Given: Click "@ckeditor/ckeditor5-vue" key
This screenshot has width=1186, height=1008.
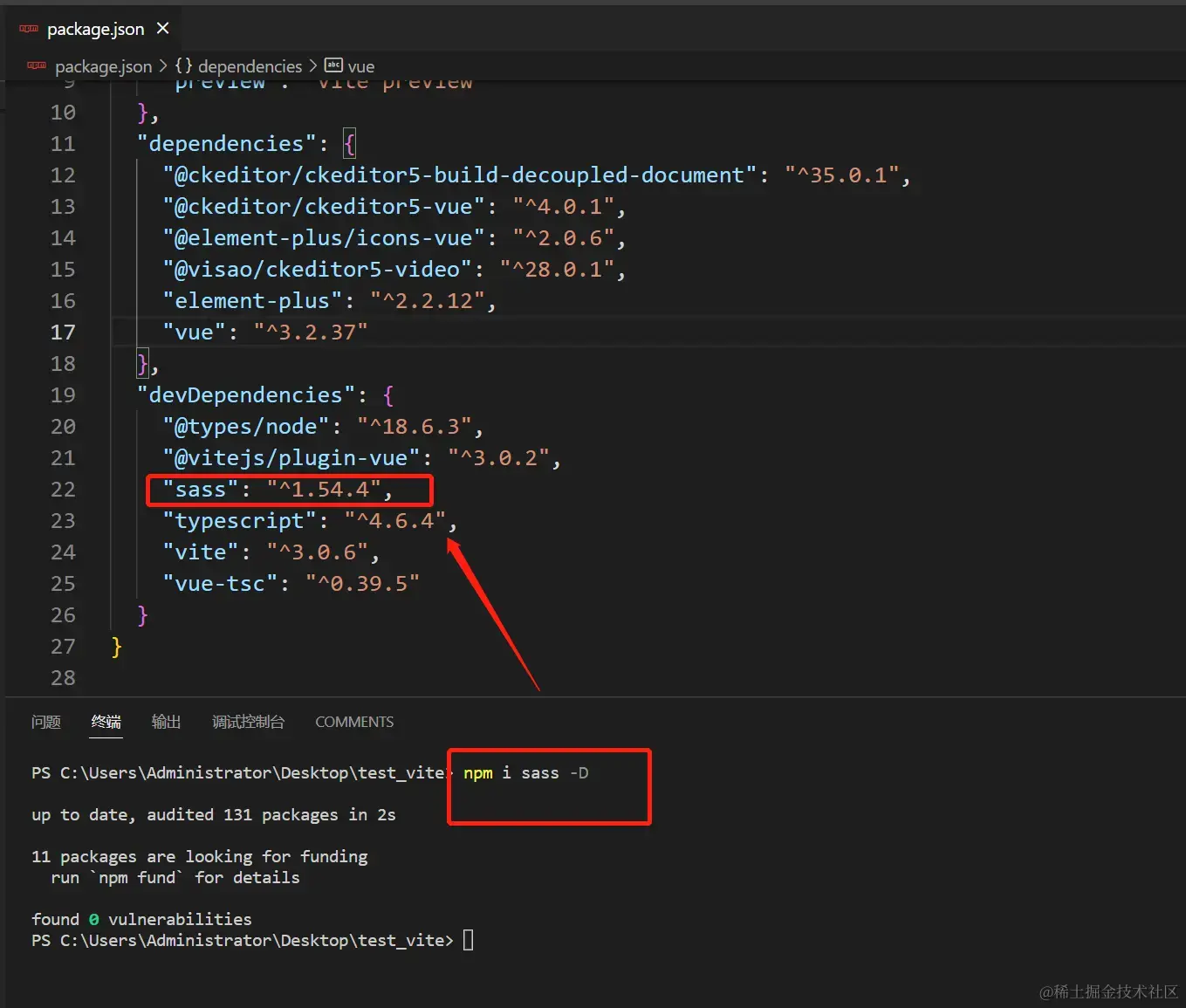Looking at the screenshot, I should [x=324, y=207].
